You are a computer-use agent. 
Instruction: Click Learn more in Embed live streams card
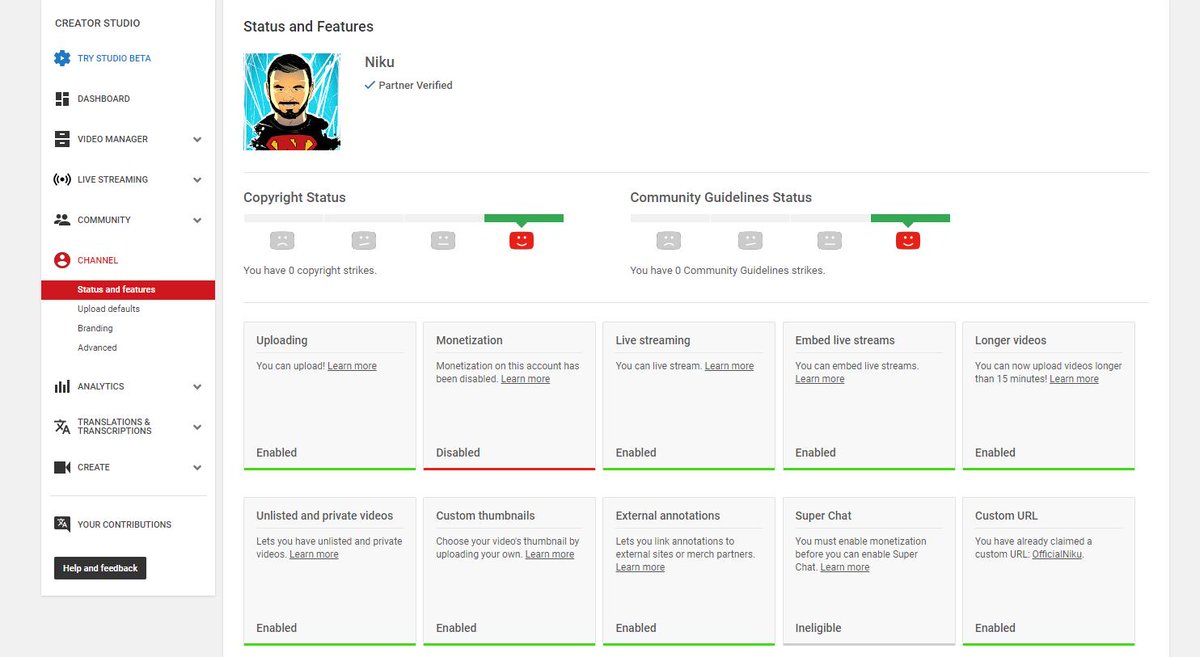pos(820,379)
